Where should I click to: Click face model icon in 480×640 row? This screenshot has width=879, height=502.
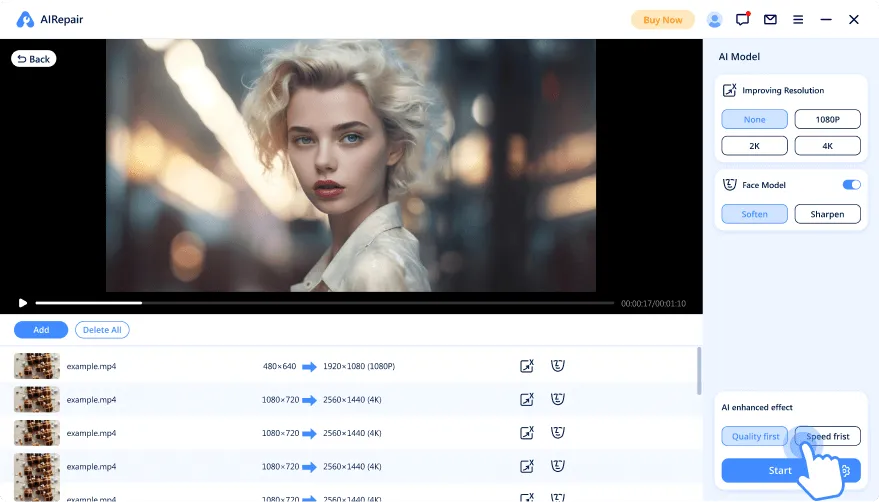[x=557, y=366]
